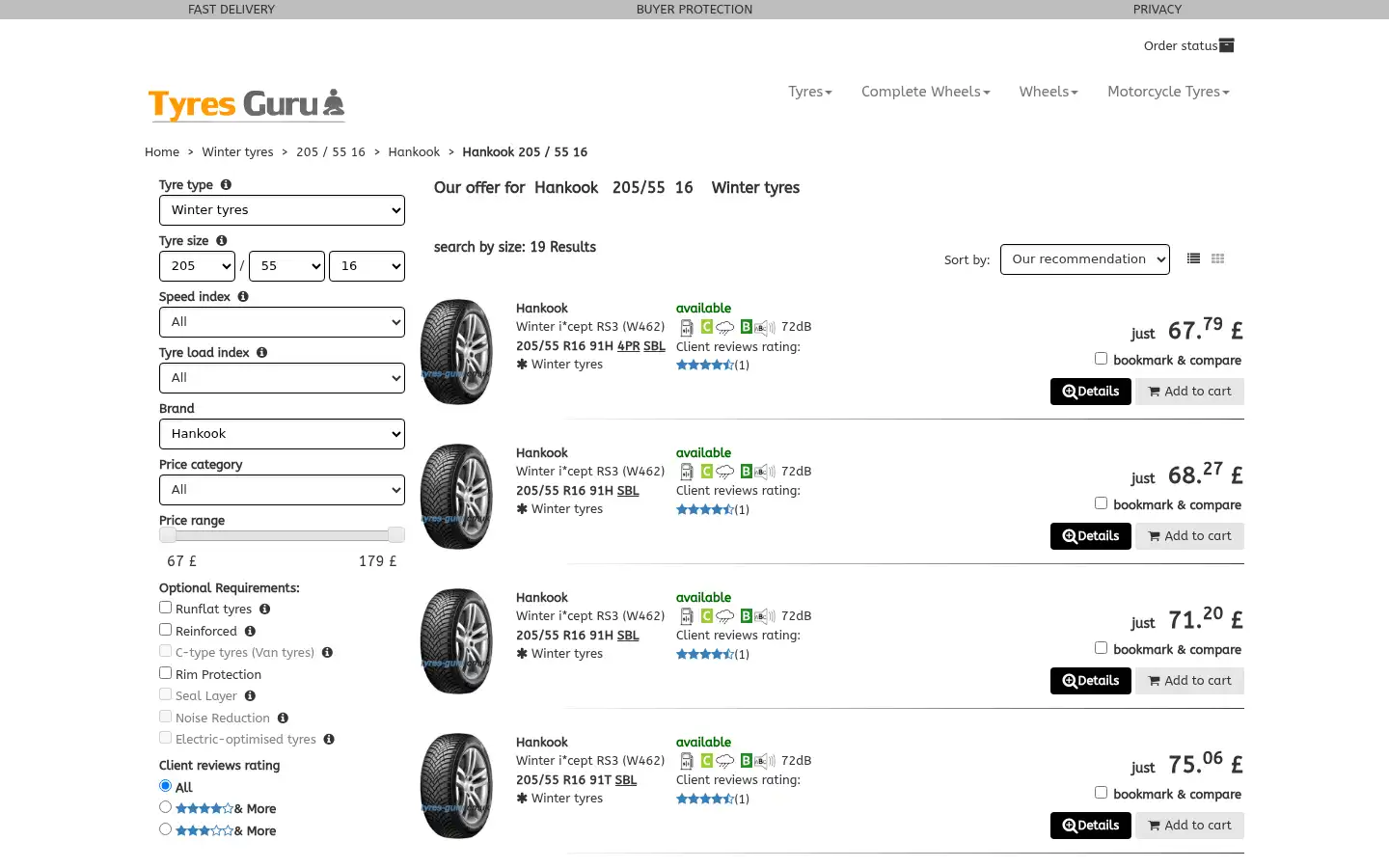1389x868 pixels.
Task: Show info for Speed index
Action: (243, 297)
